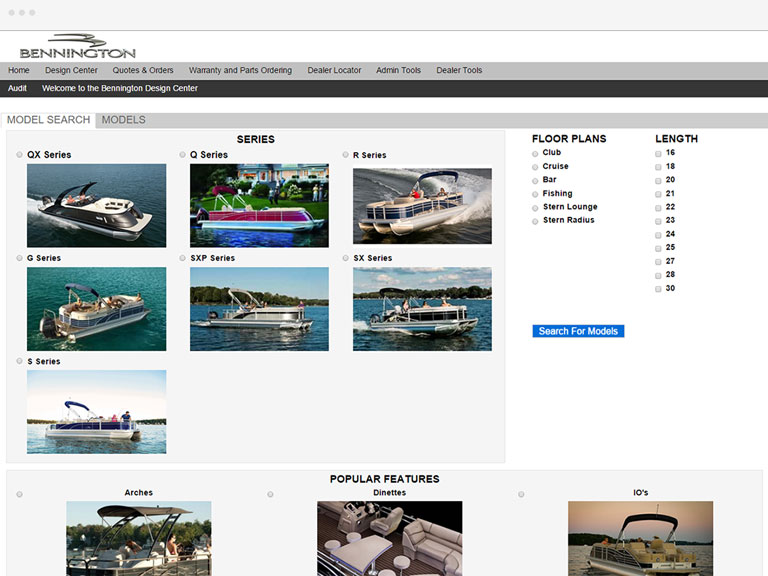Image resolution: width=768 pixels, height=576 pixels.
Task: Open Warranty and Parts Ordering menu
Action: (240, 71)
